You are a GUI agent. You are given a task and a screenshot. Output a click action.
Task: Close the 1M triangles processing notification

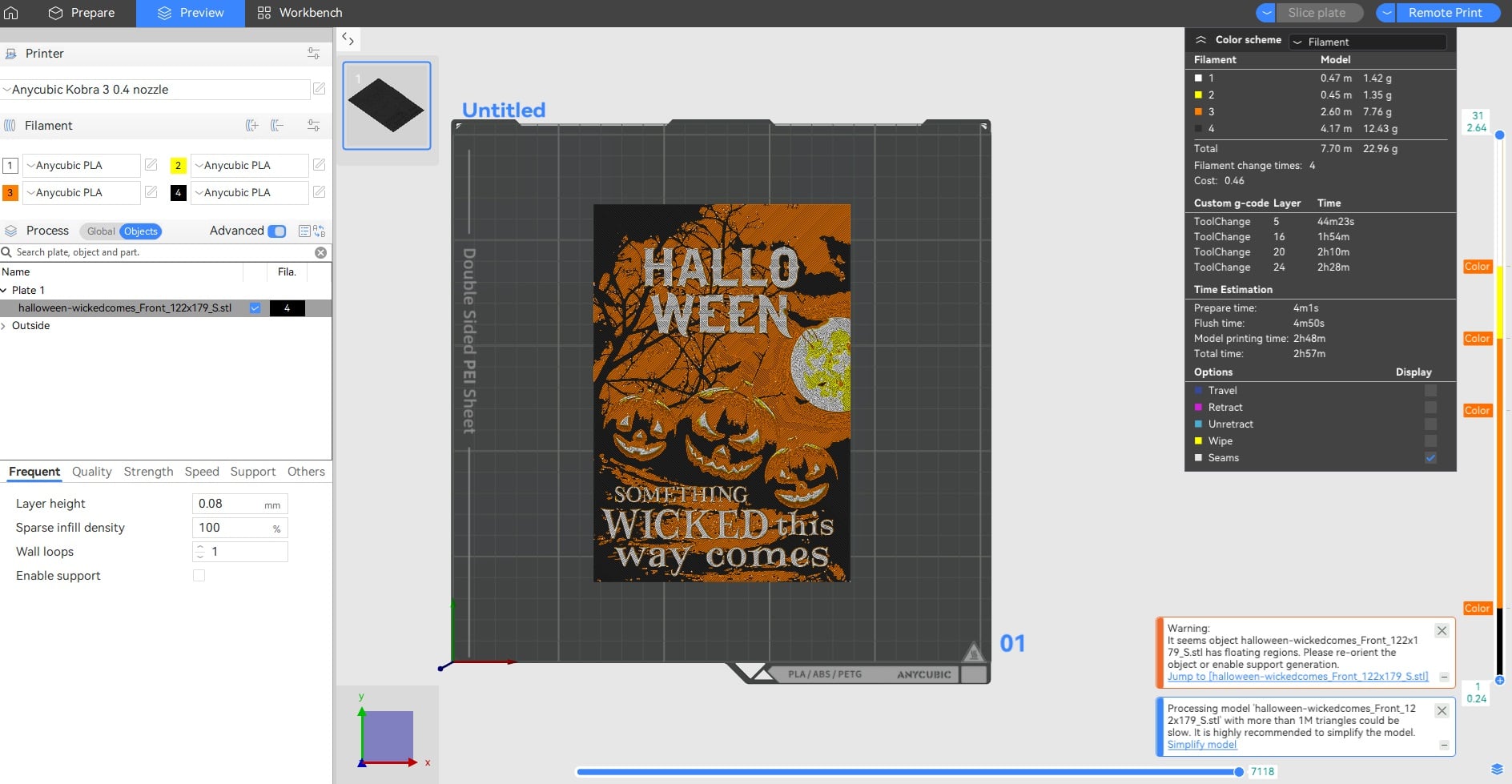pyautogui.click(x=1442, y=710)
